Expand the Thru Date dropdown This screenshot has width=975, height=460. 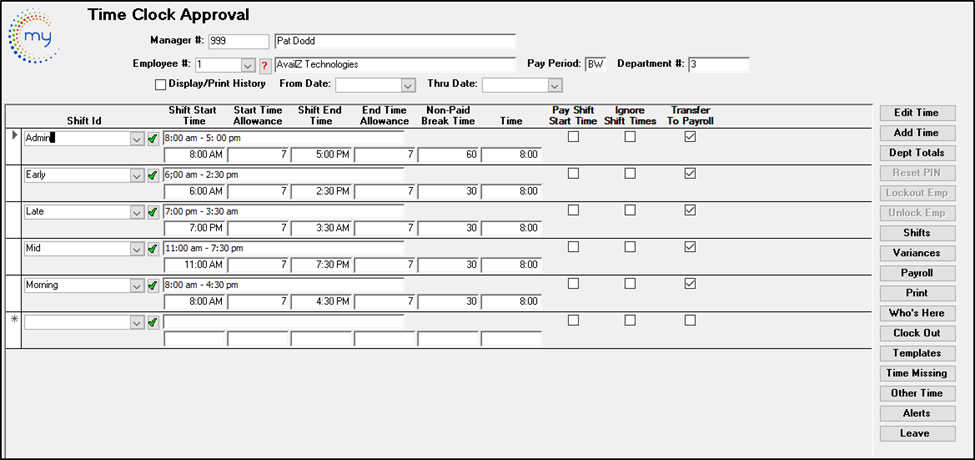coord(554,86)
